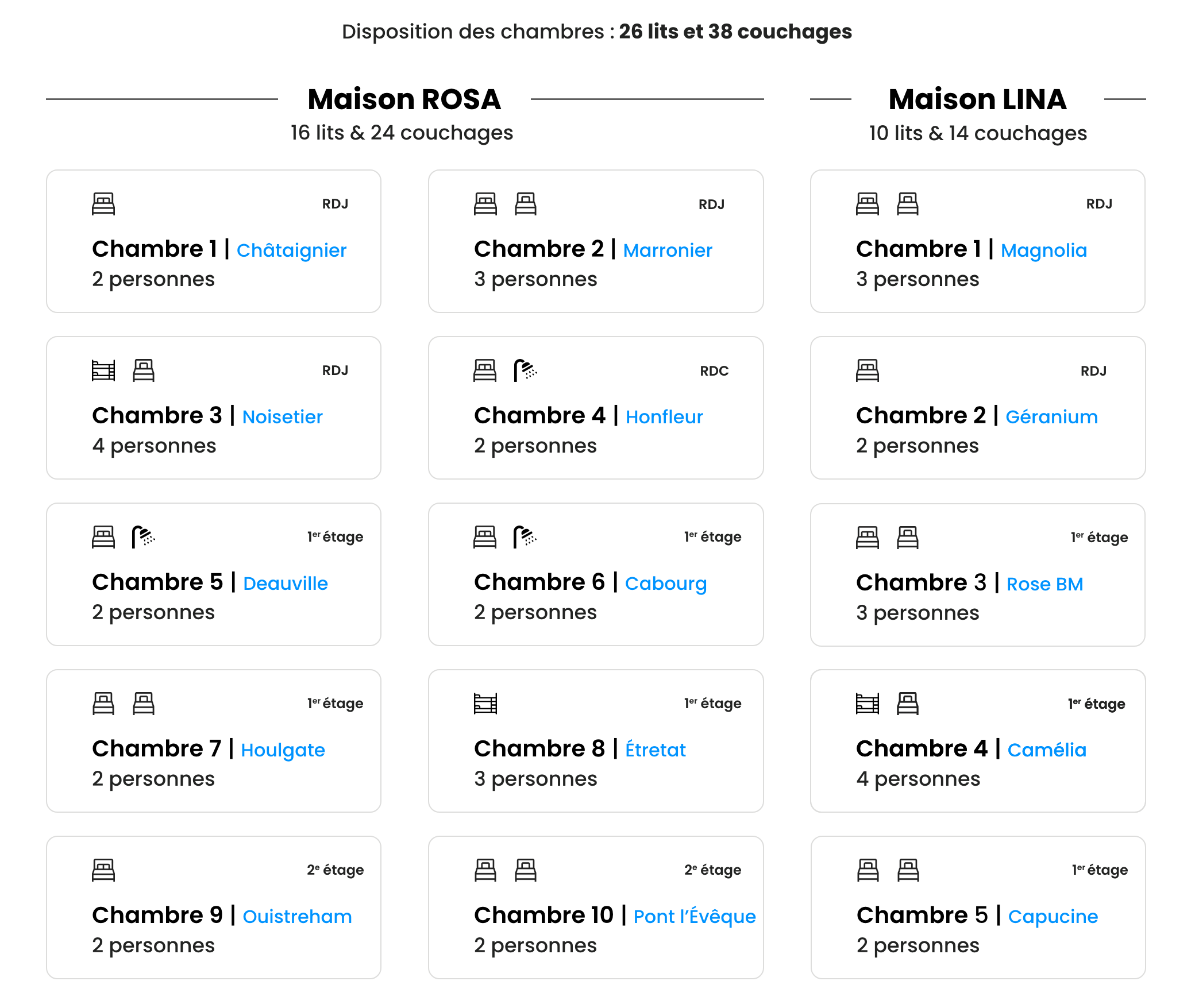
Task: Click the shower icon in Cabourg card
Action: 525,537
